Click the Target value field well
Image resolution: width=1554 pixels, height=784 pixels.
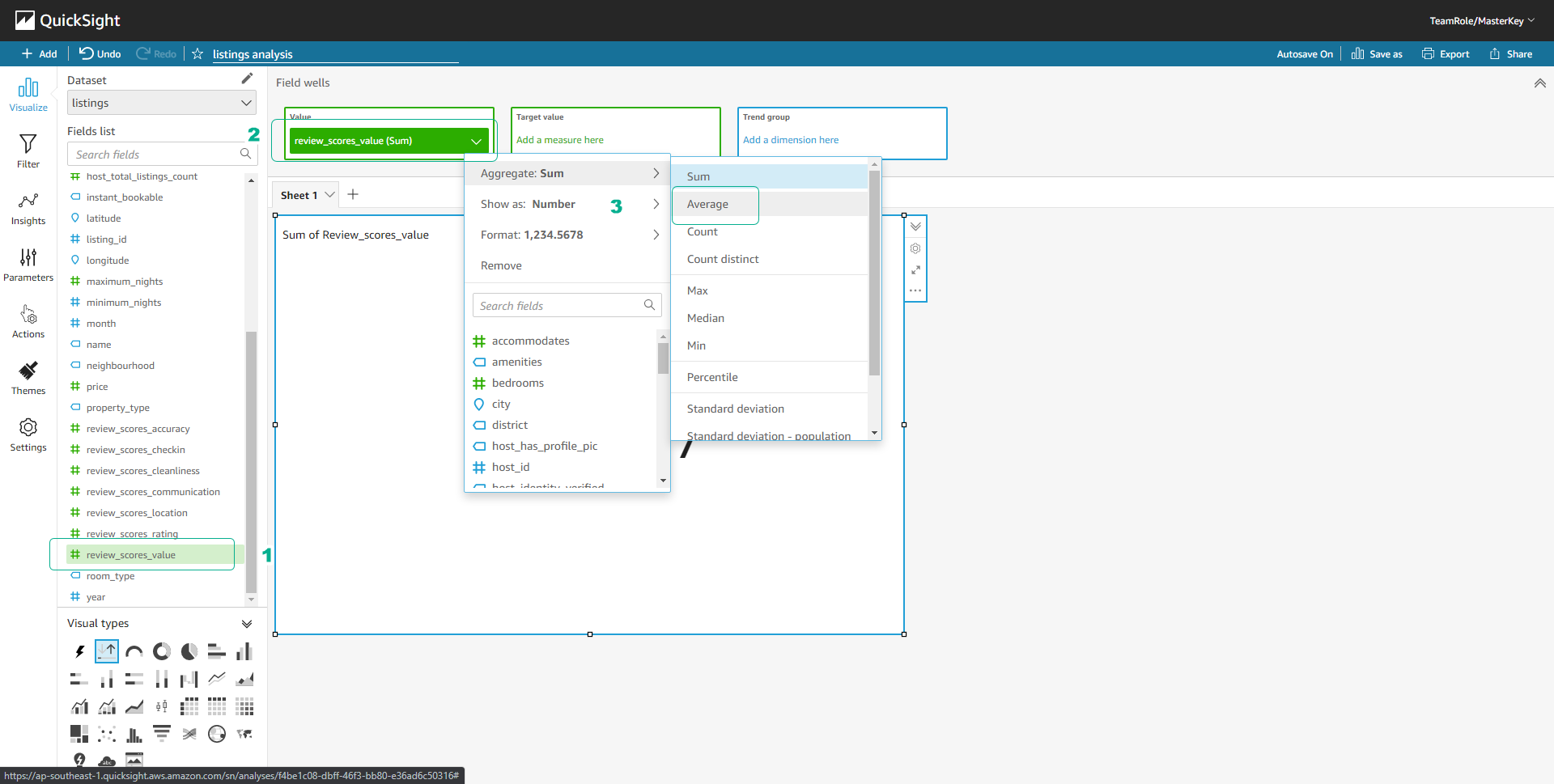click(x=615, y=133)
